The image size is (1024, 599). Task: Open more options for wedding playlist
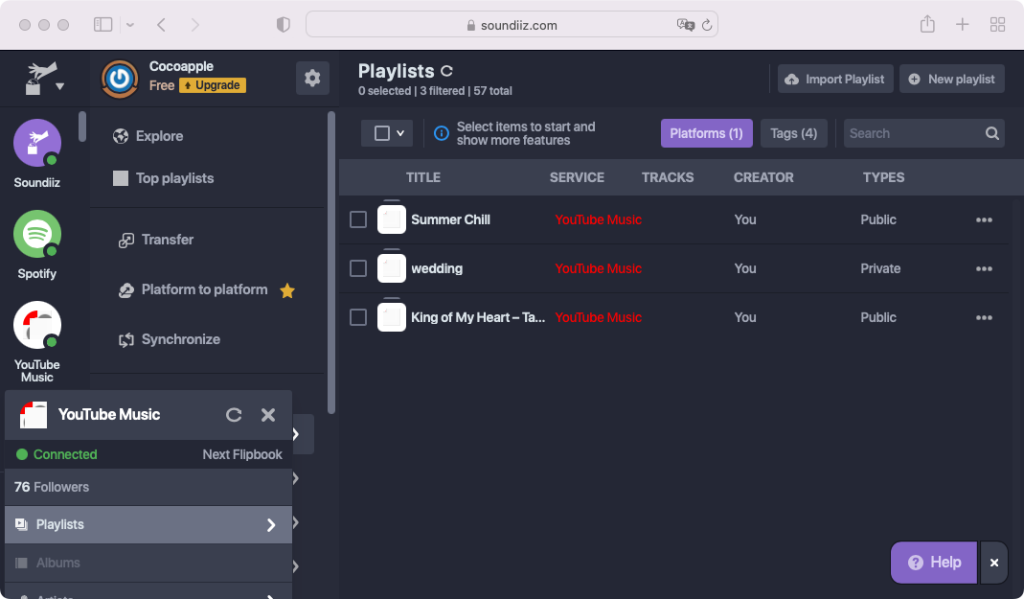[984, 269]
